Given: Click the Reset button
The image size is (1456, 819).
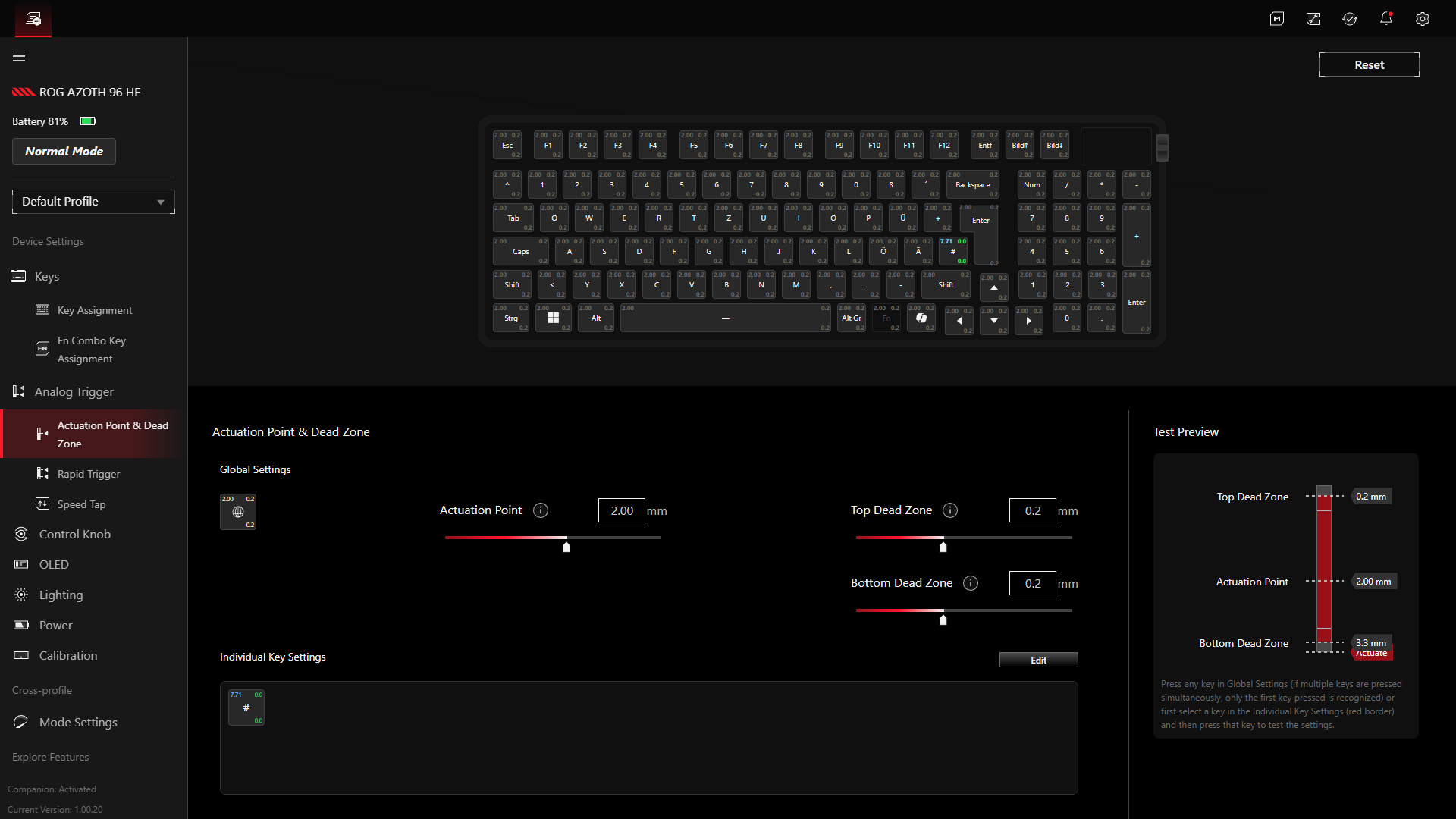Looking at the screenshot, I should click(1369, 65).
